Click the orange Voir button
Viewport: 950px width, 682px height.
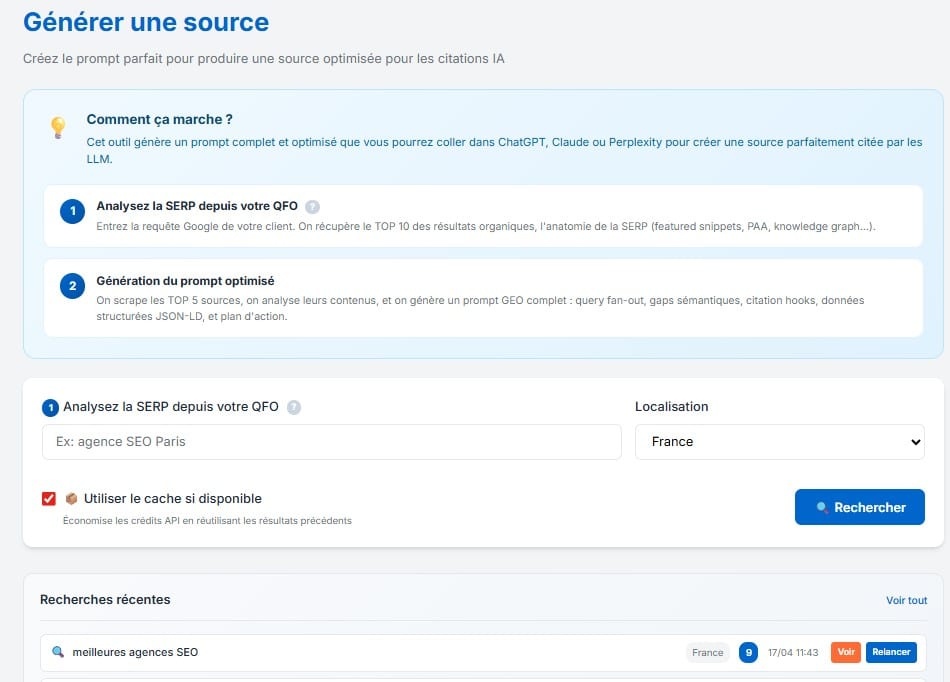click(x=846, y=652)
